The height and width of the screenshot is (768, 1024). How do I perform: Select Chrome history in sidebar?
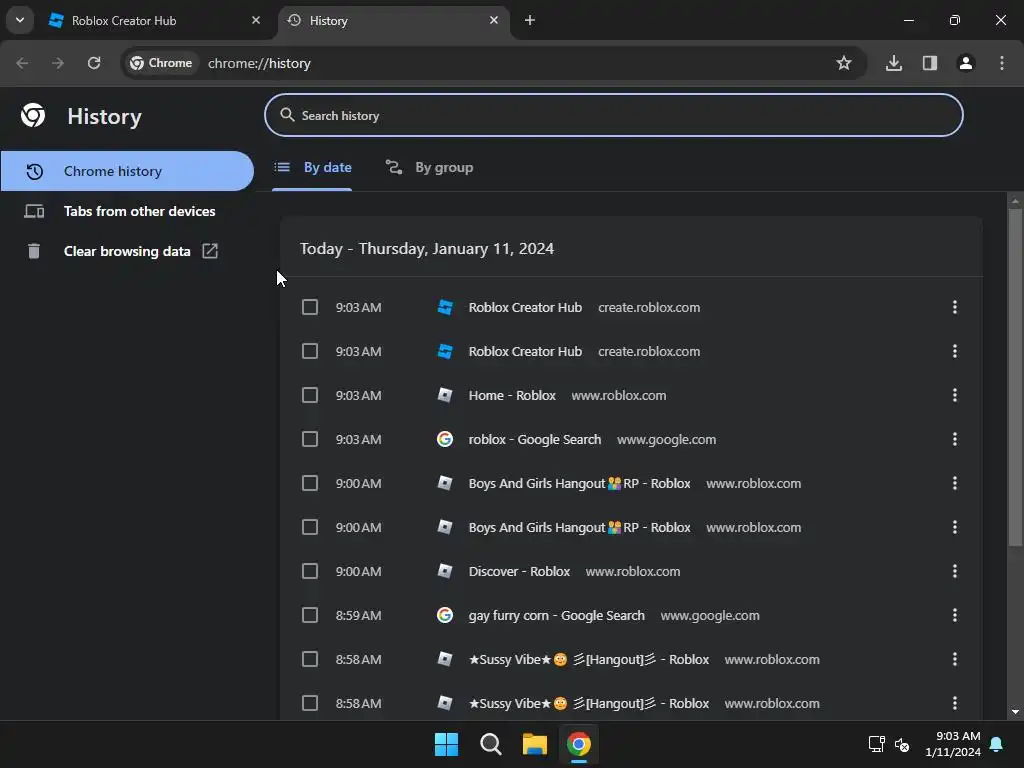click(127, 171)
